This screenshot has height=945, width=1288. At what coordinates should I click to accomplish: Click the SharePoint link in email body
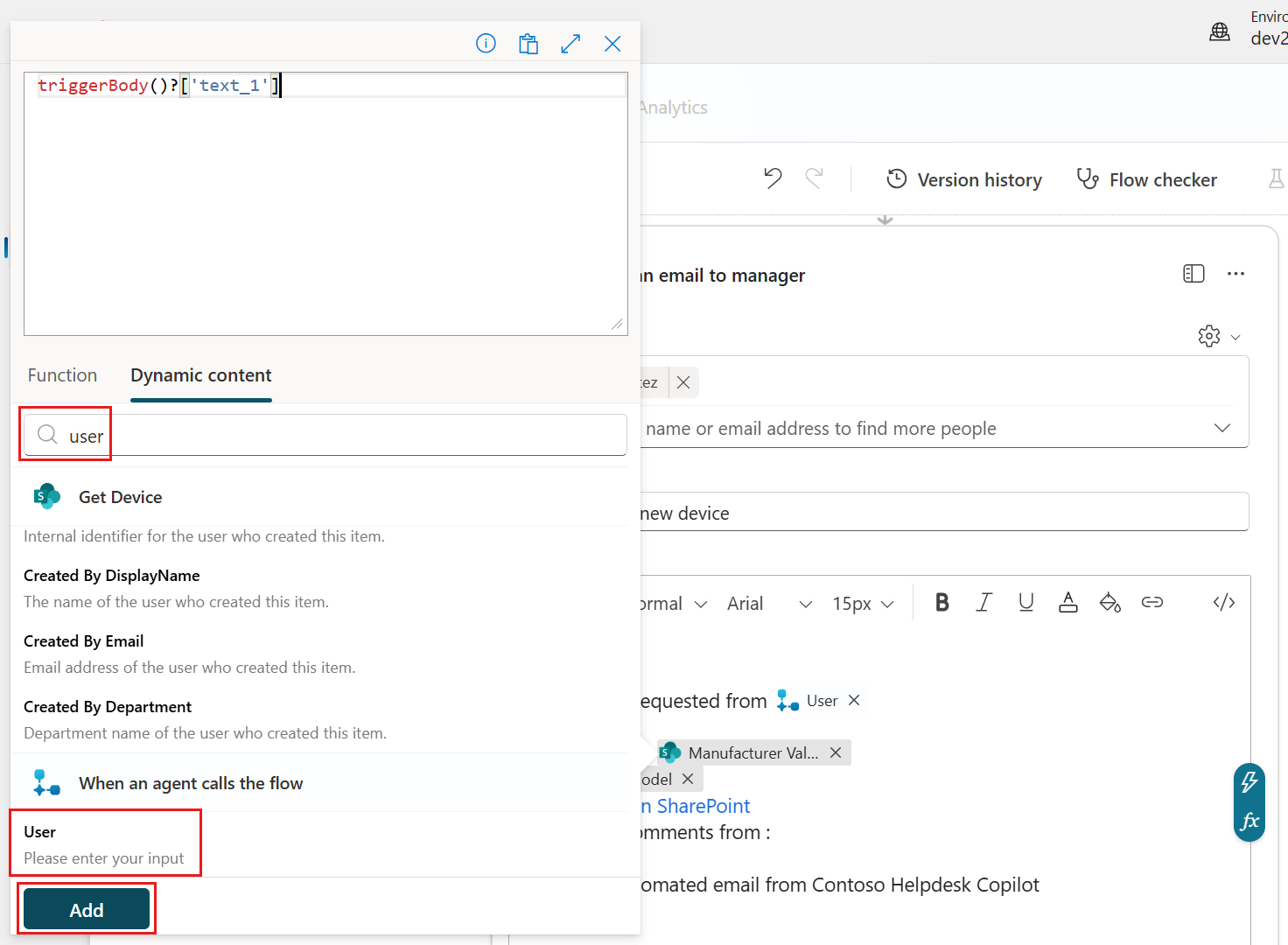click(696, 806)
